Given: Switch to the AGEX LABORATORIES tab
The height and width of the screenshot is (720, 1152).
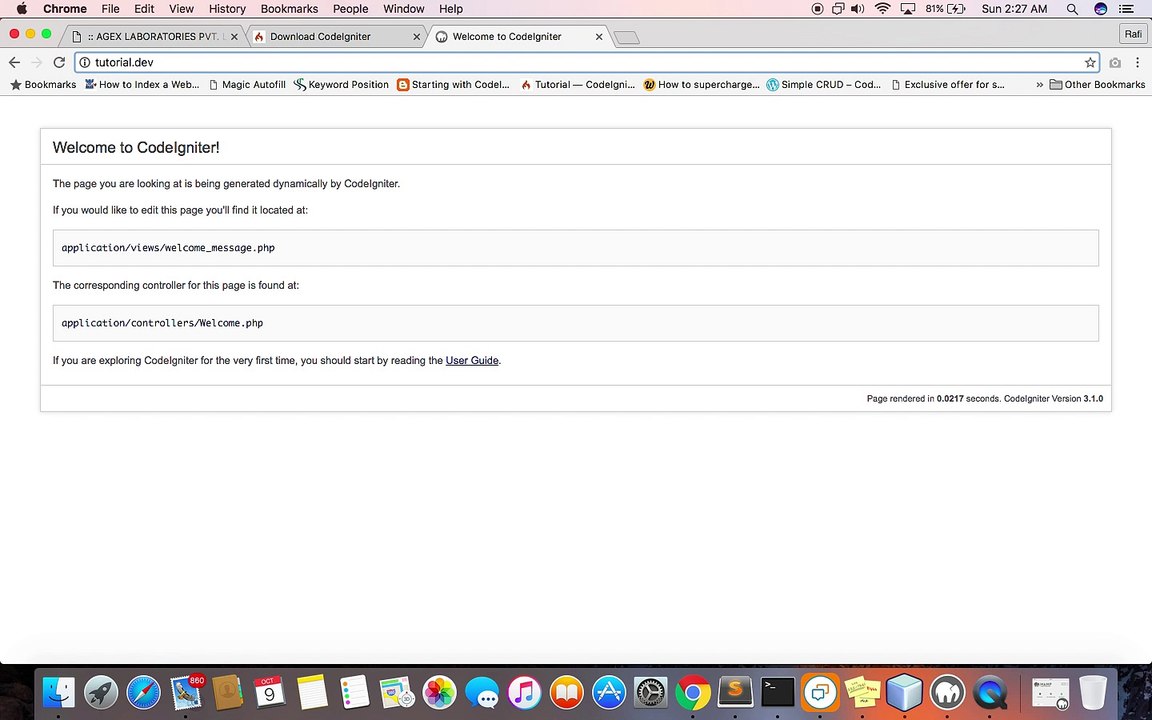Looking at the screenshot, I should pos(154,36).
